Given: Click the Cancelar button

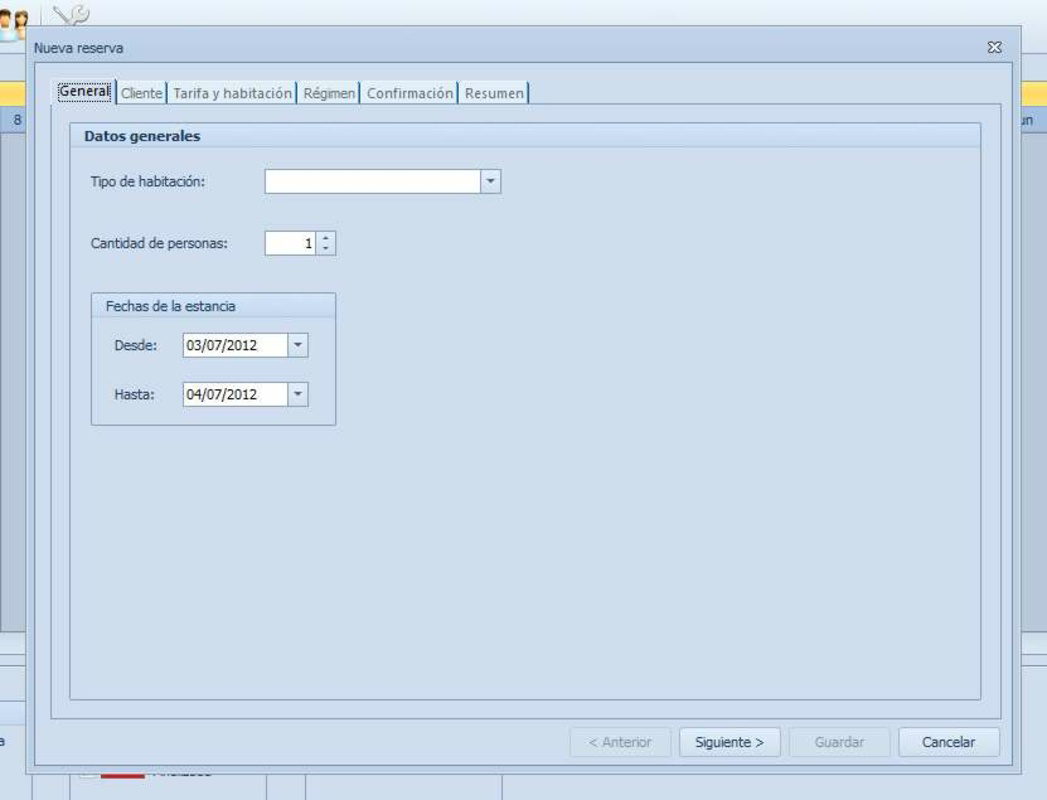Looking at the screenshot, I should (948, 742).
